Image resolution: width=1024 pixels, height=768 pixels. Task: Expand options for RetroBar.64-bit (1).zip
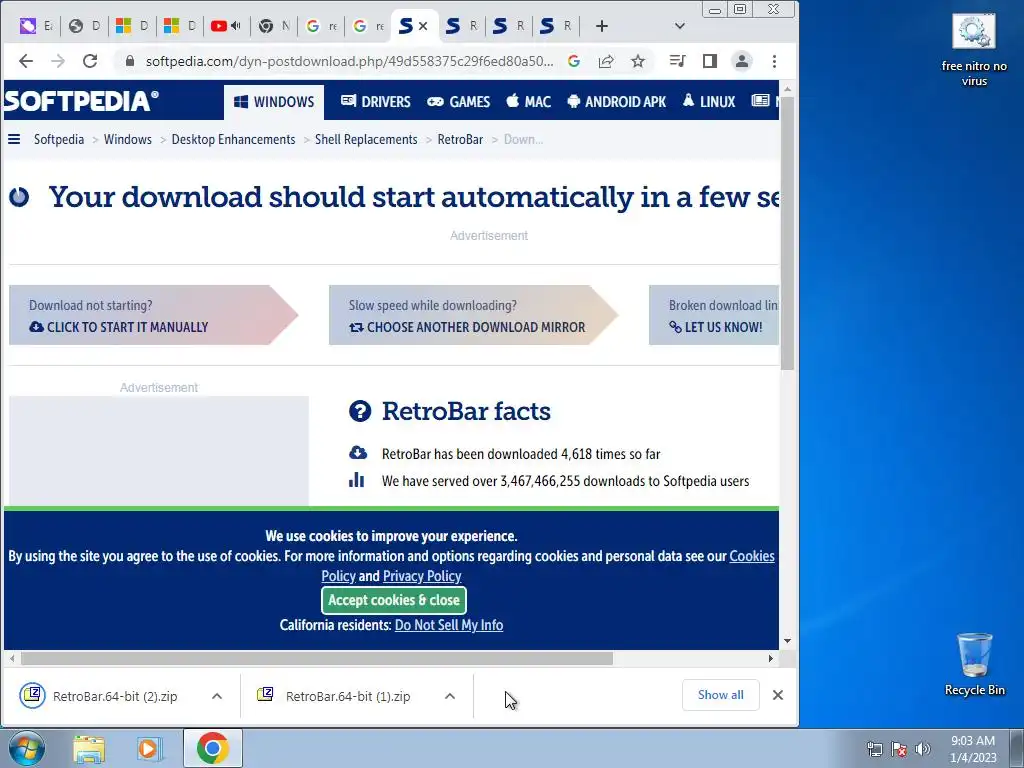450,696
